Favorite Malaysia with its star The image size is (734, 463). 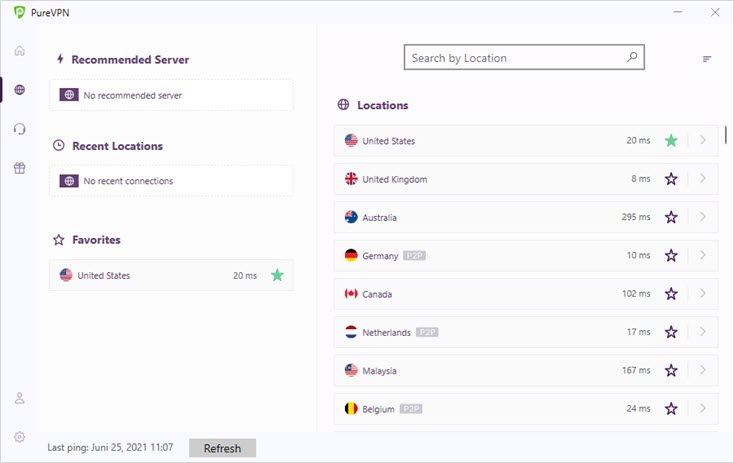[x=671, y=370]
